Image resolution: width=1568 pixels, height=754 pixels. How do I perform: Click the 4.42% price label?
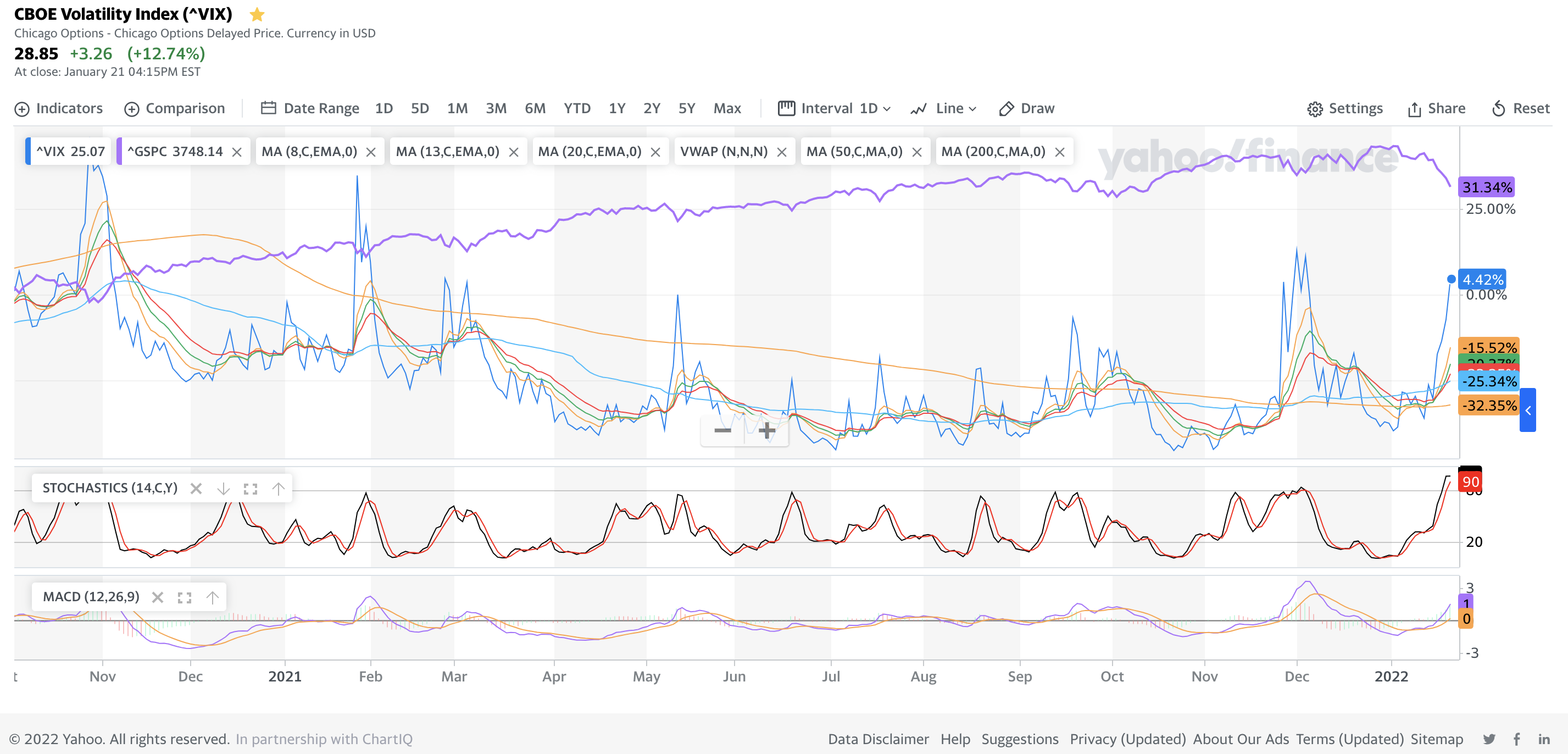coord(1482,280)
